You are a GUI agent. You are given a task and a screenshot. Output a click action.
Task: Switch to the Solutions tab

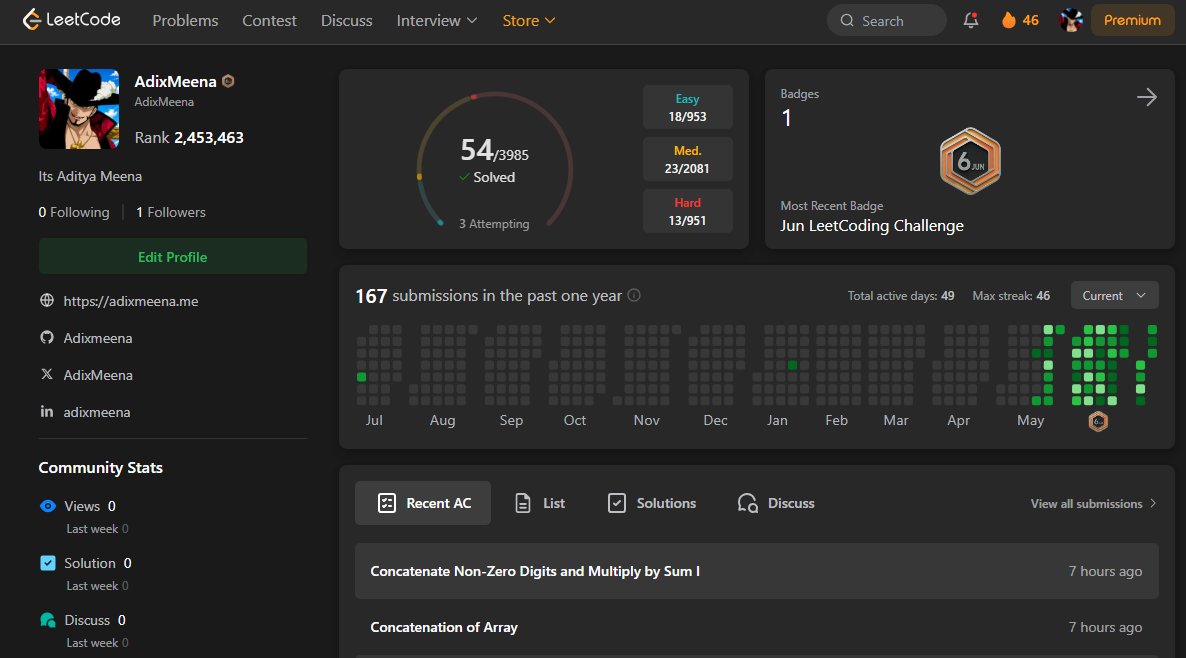click(651, 503)
